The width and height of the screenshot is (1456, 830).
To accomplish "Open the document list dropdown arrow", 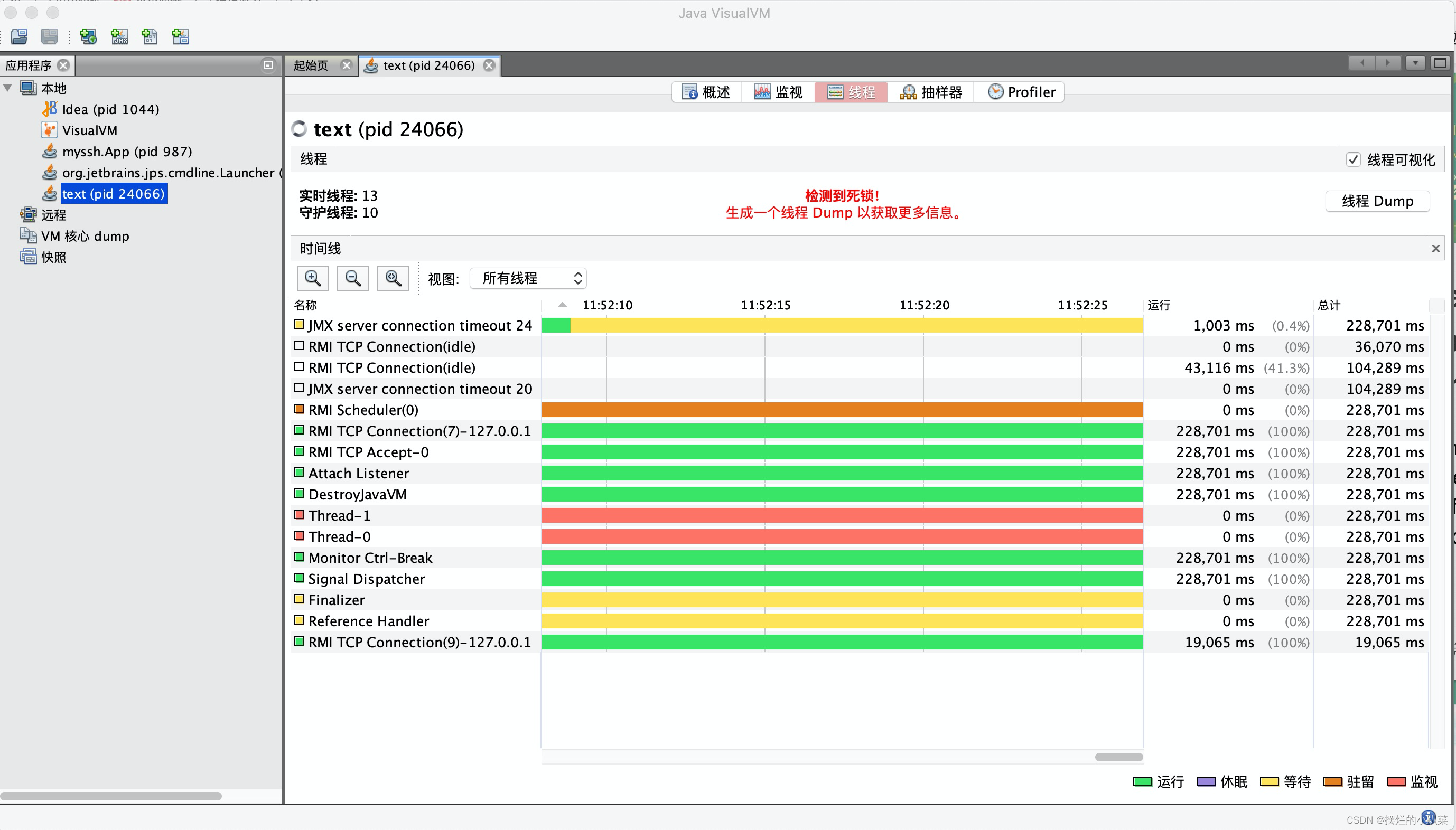I will click(x=1415, y=63).
